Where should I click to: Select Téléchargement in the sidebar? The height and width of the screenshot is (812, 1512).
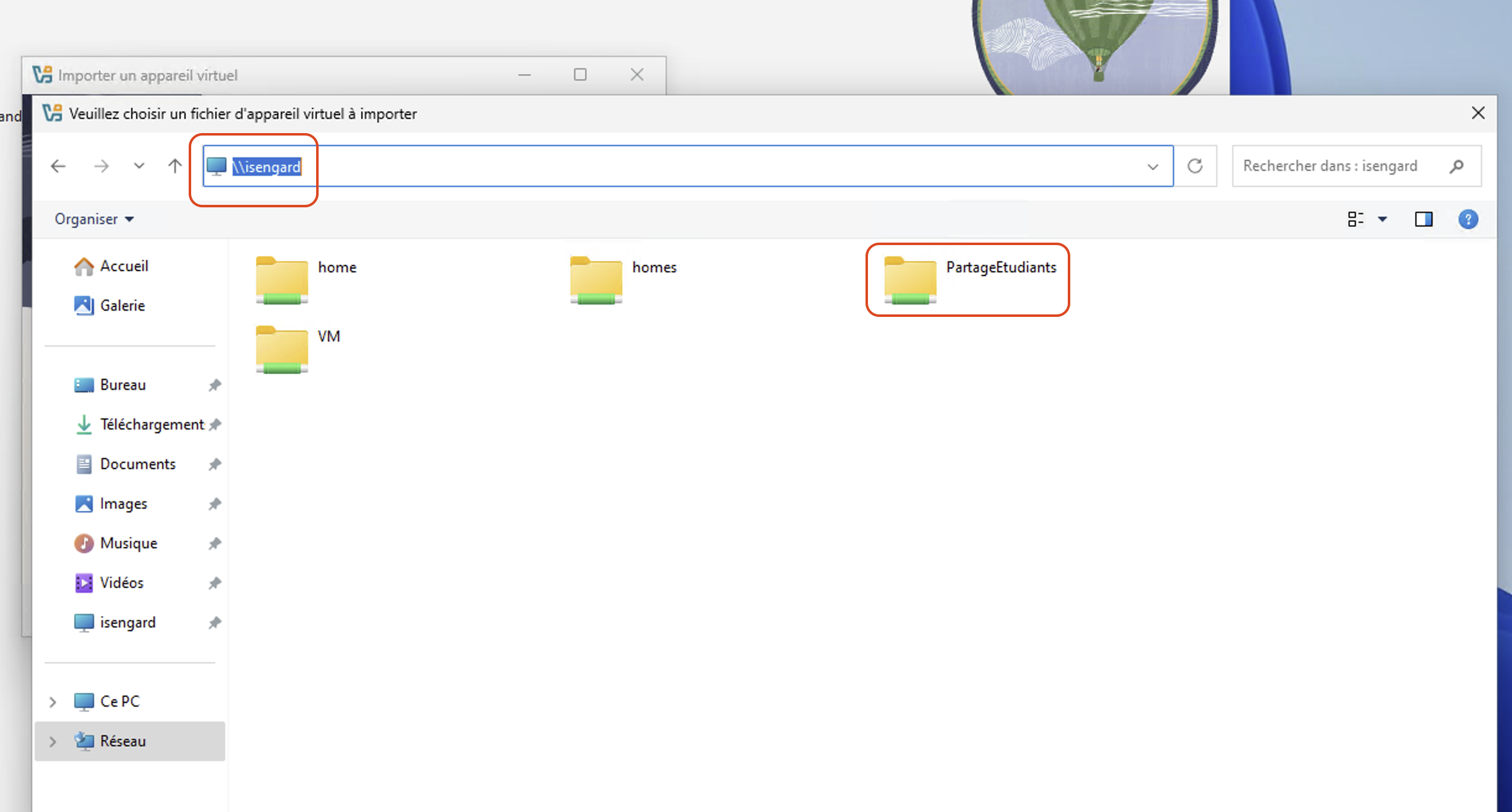tap(152, 425)
